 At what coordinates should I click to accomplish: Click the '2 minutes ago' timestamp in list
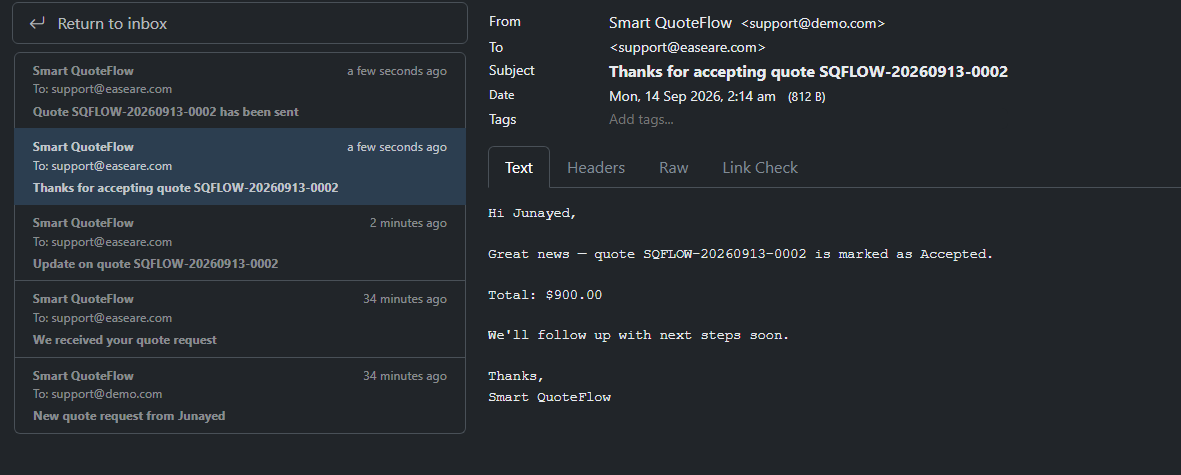point(408,223)
